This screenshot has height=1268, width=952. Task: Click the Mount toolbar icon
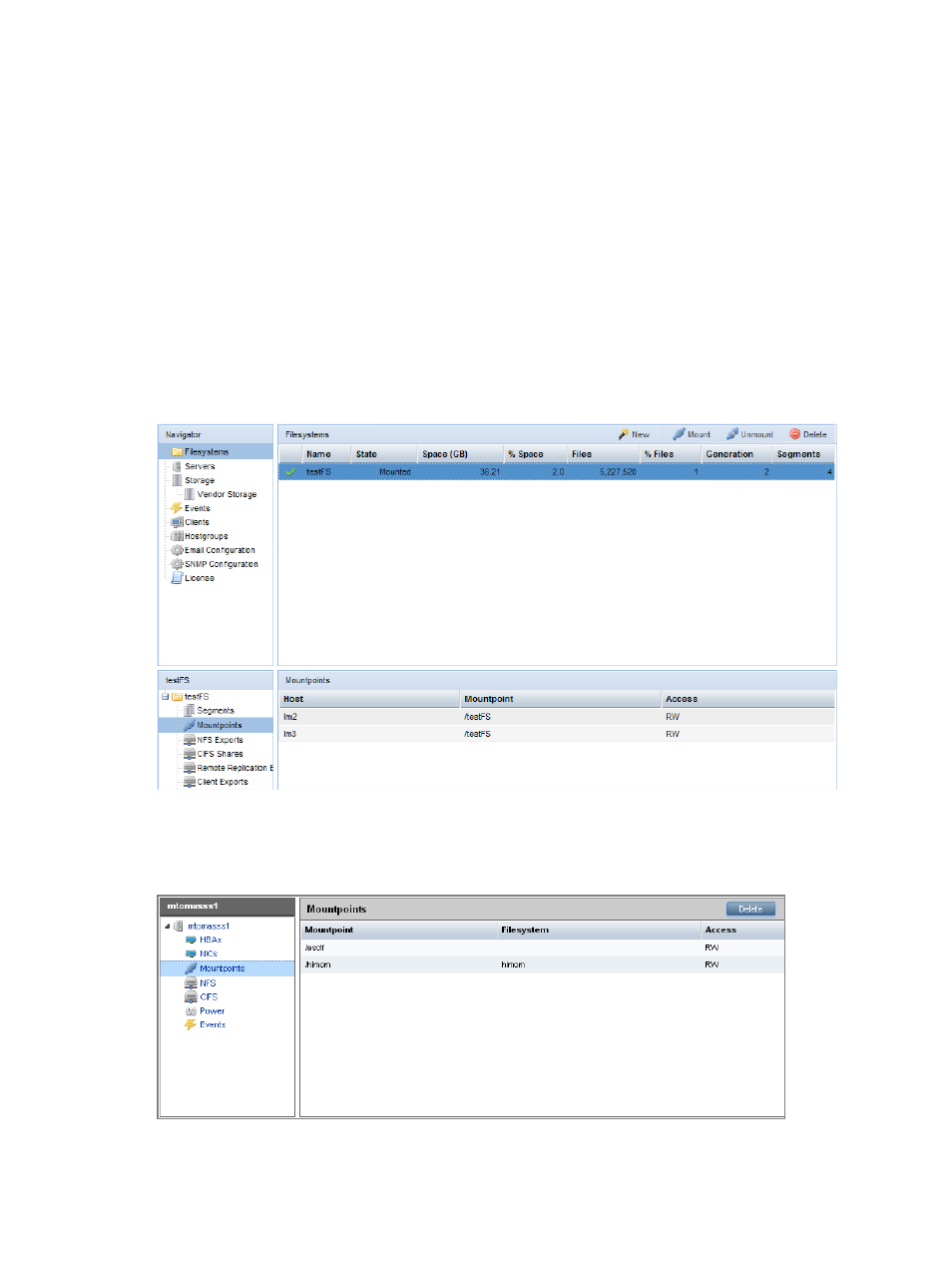679,434
